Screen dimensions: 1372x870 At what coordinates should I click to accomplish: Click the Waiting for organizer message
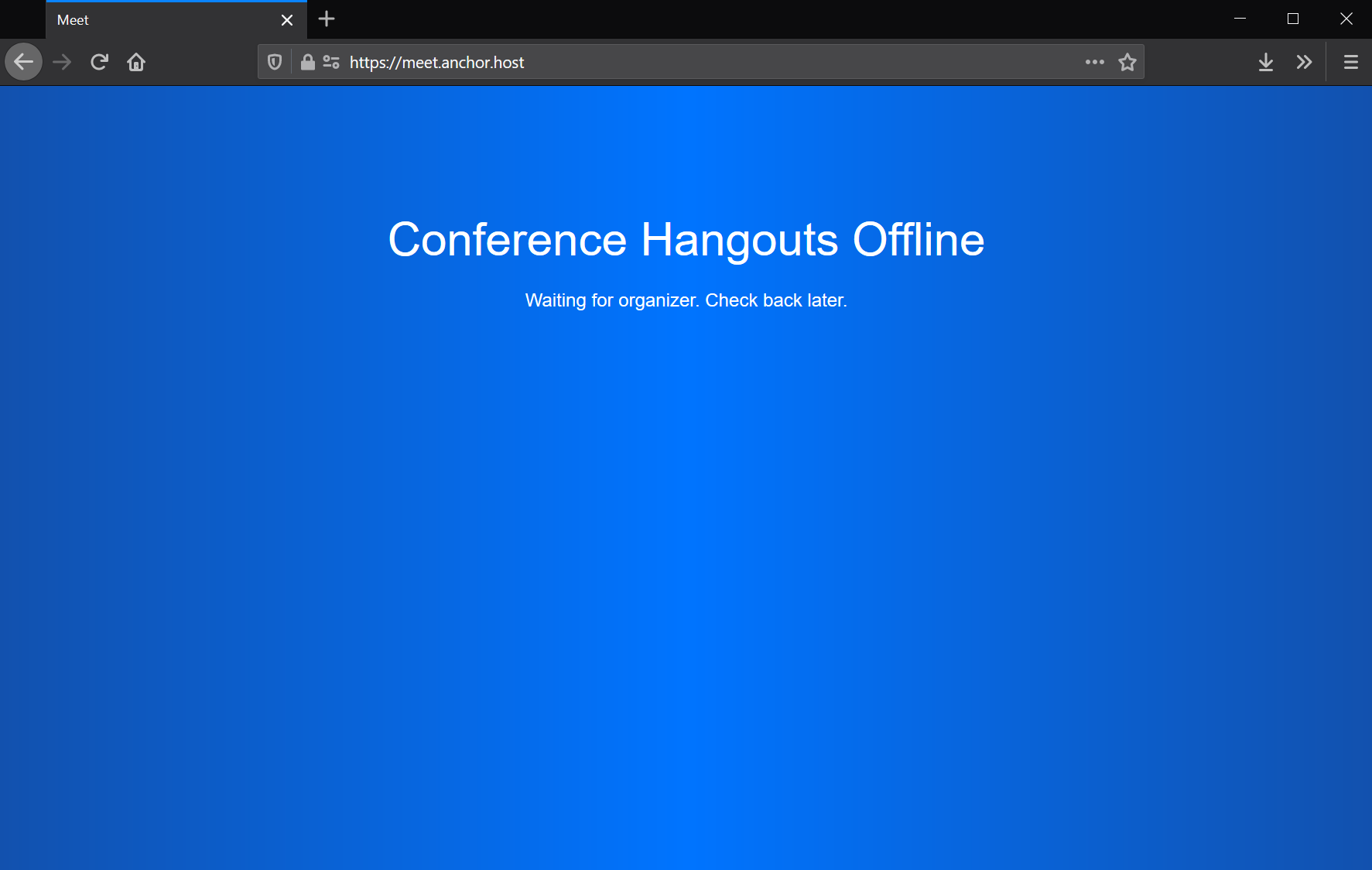tap(686, 300)
